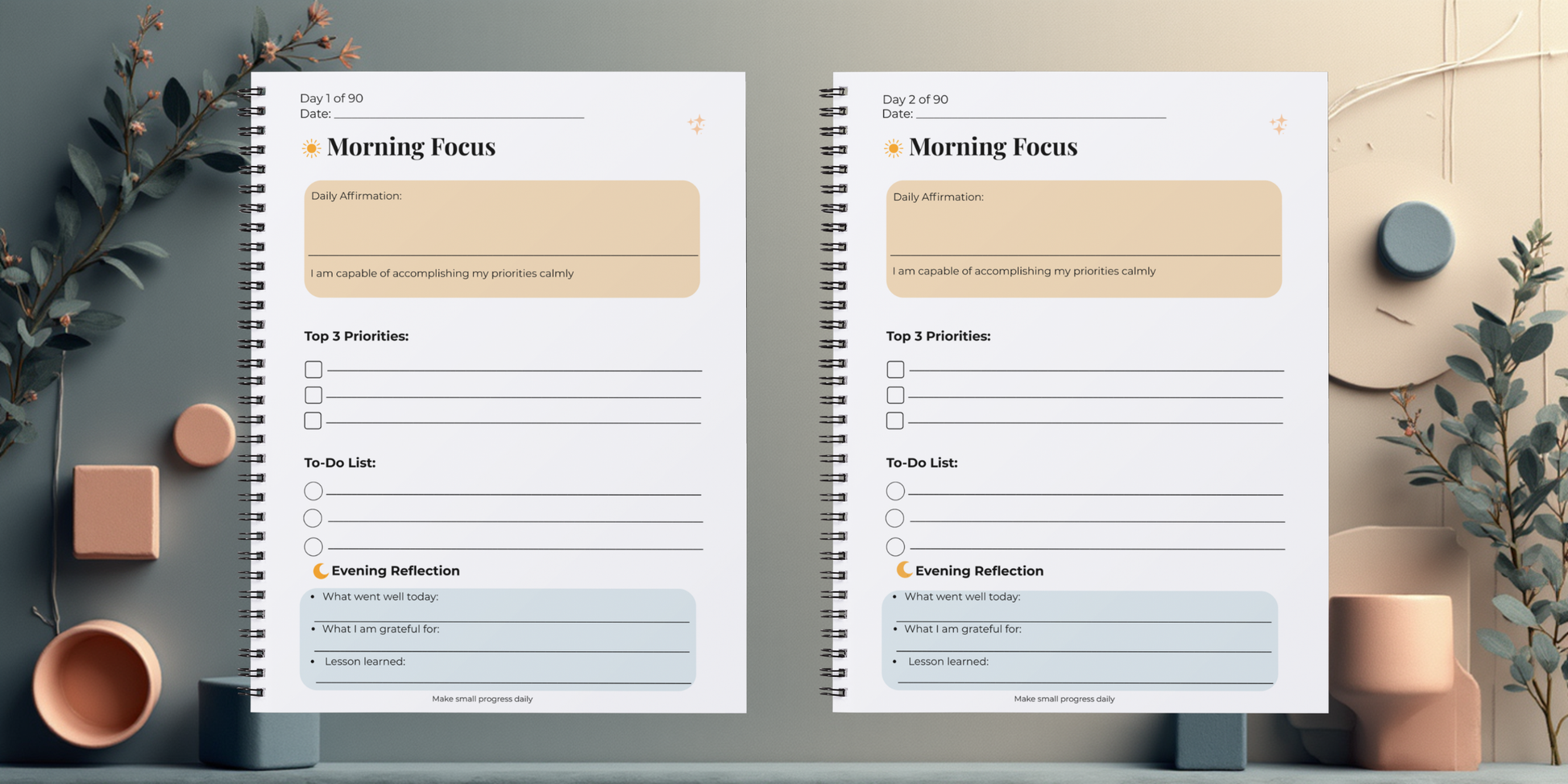
Task: Mark the third priority checkbox on Day 1
Action: coord(313,421)
